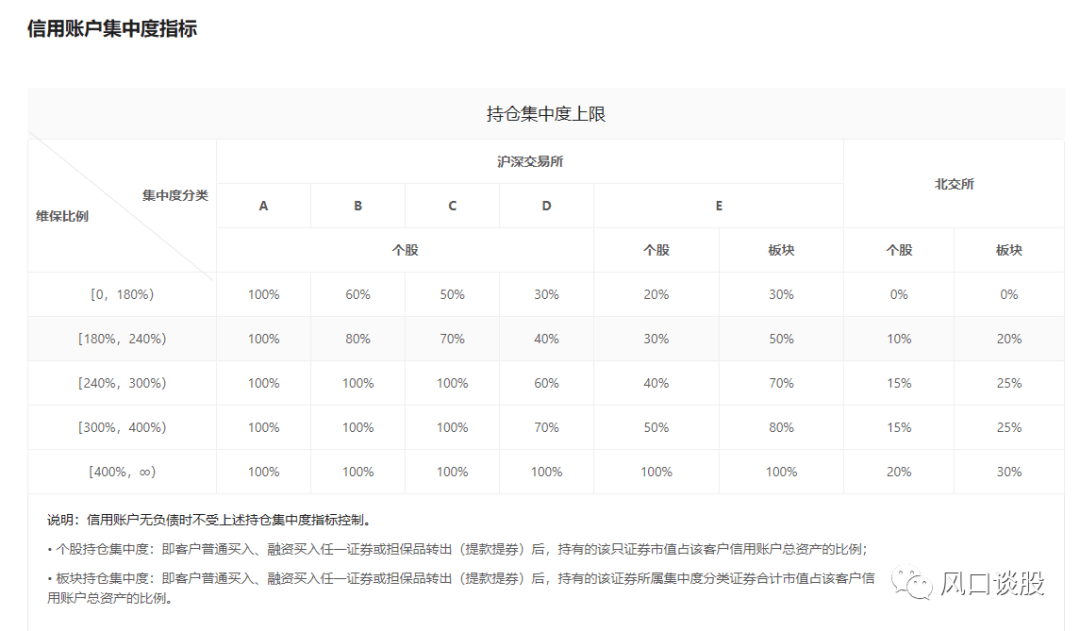Click the row labeled [400%，∞)
Screen dimensions: 1080x631
122,471
